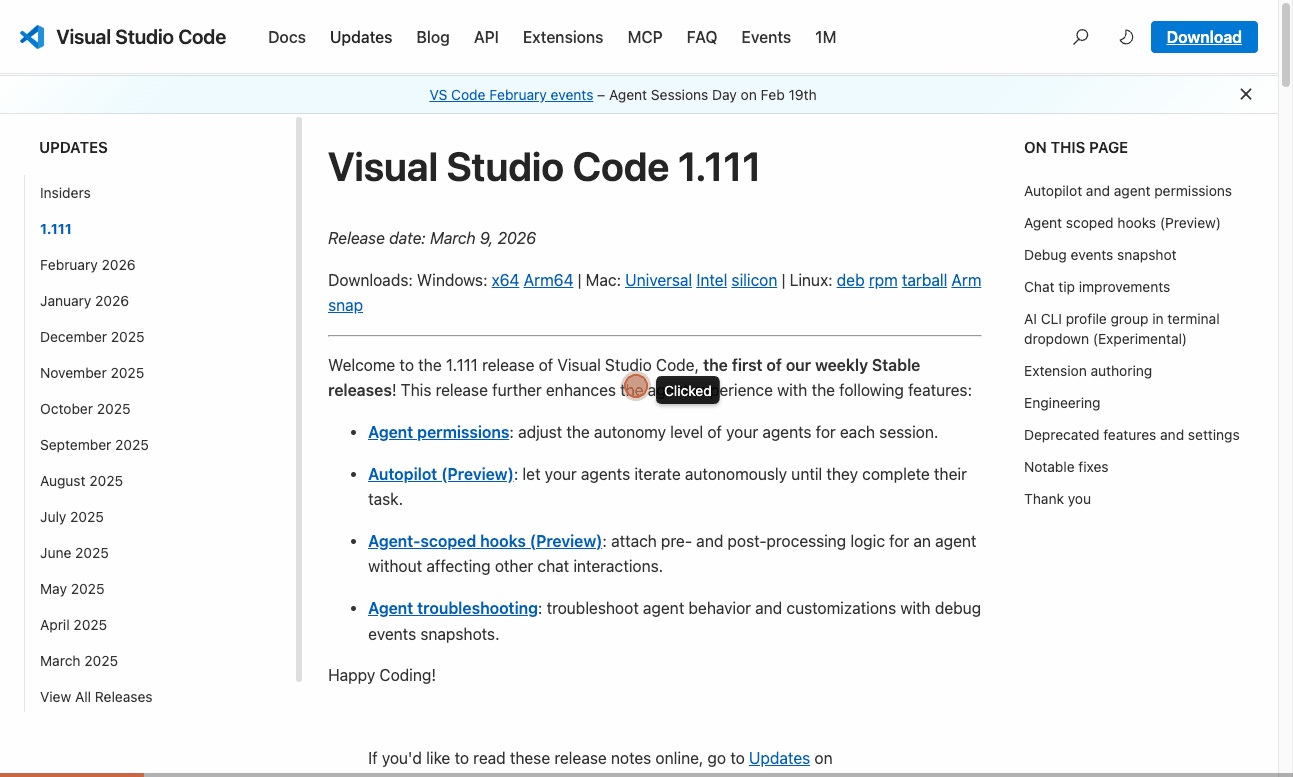Screen dimensions: 1293x777
Task: Download the Linux Arm build
Action: point(966,280)
